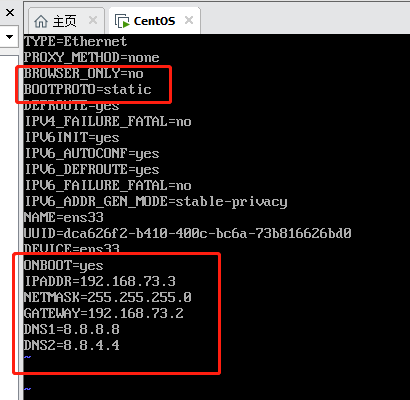The width and height of the screenshot is (410, 400).
Task: Select the CentOS tab label
Action: (x=154, y=21)
